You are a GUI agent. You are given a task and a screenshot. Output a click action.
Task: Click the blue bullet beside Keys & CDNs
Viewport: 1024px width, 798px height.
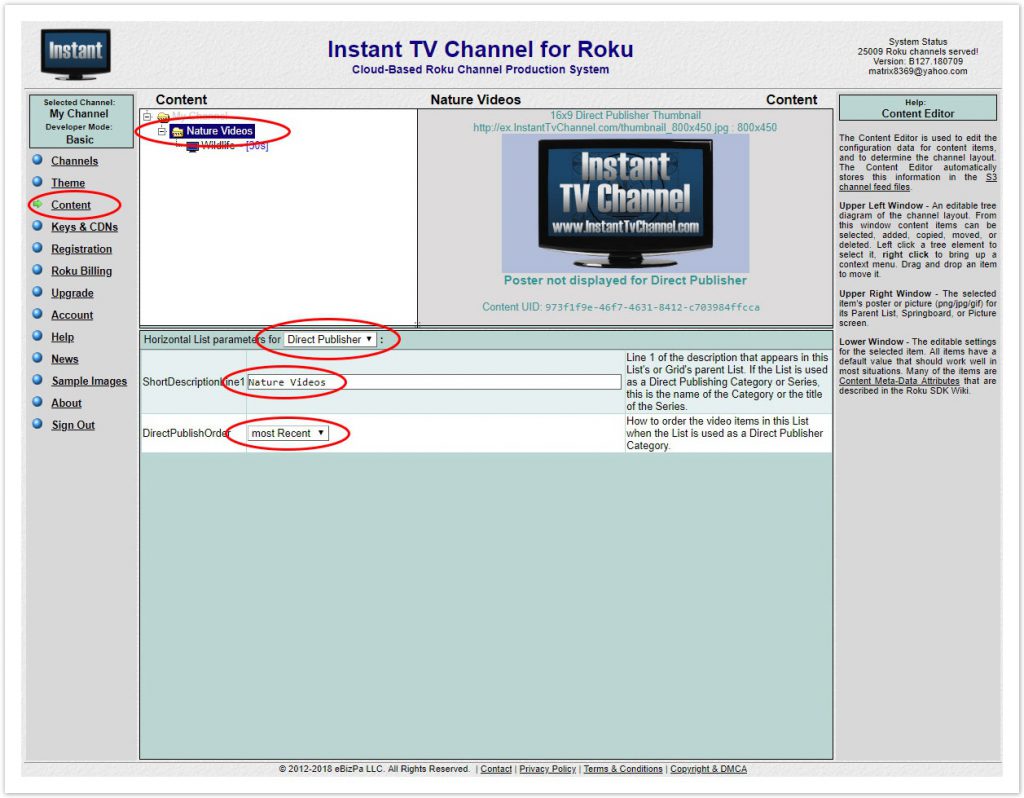point(37,226)
